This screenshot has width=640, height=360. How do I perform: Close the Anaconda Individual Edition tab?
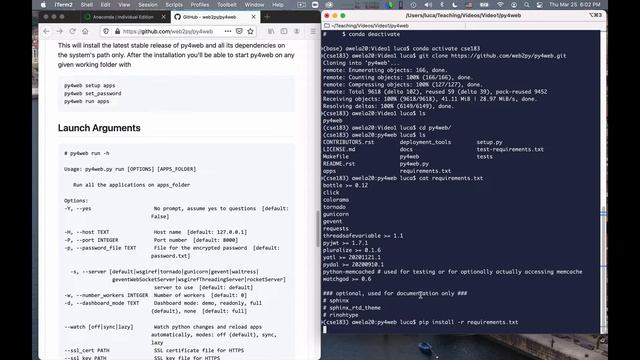(163, 17)
